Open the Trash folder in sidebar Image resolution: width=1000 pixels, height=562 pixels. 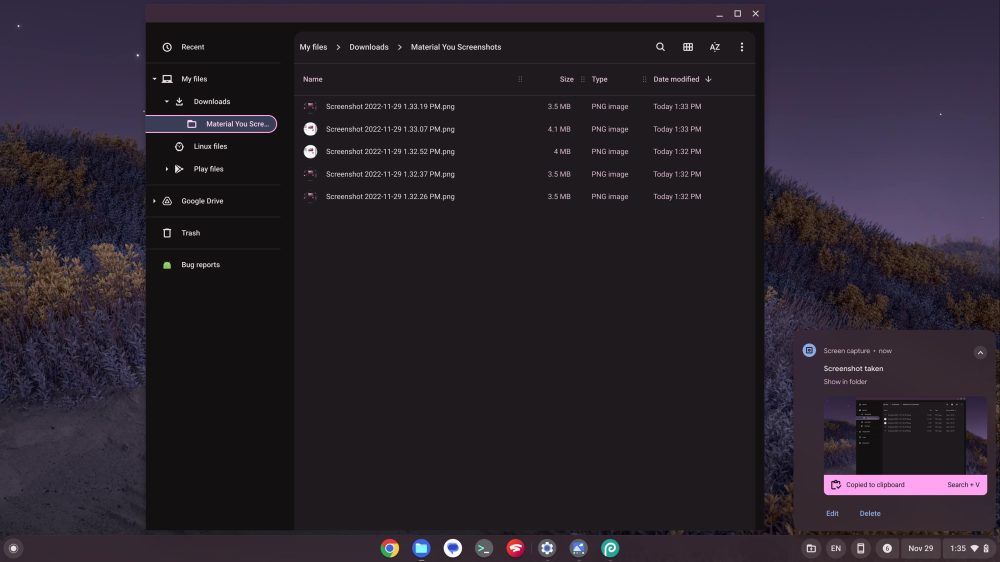(x=190, y=233)
